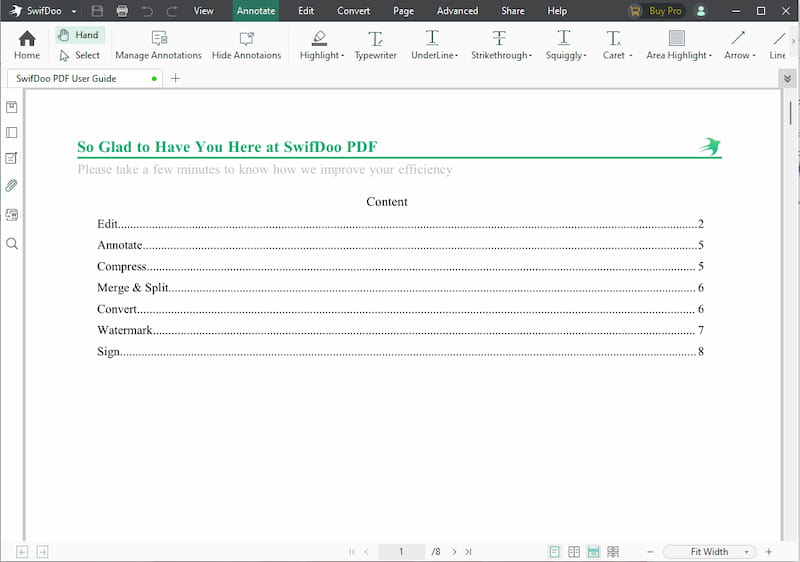Expand the Area Highlight options arrow

point(710,55)
